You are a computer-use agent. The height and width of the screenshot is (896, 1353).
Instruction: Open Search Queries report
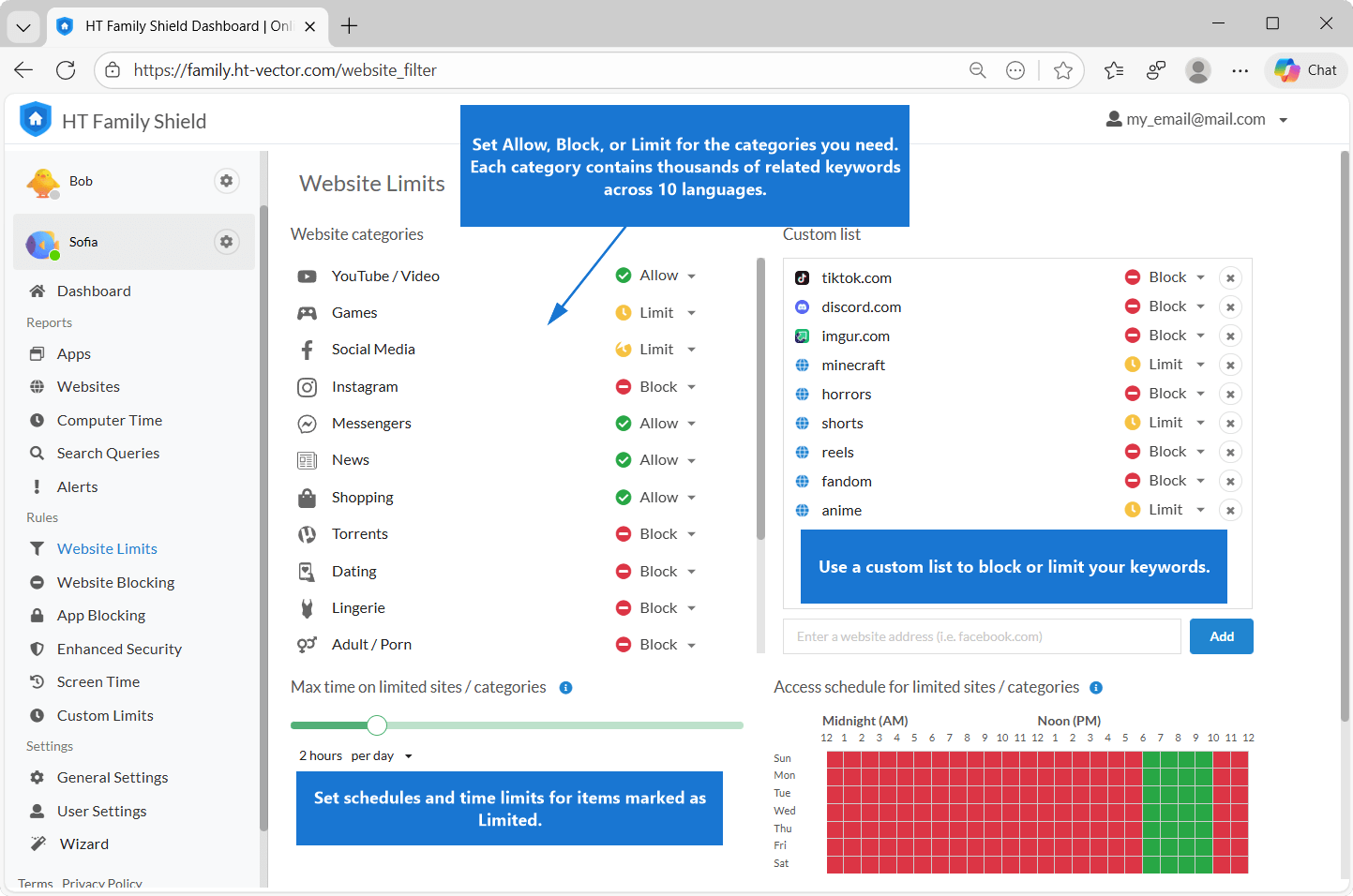(108, 454)
